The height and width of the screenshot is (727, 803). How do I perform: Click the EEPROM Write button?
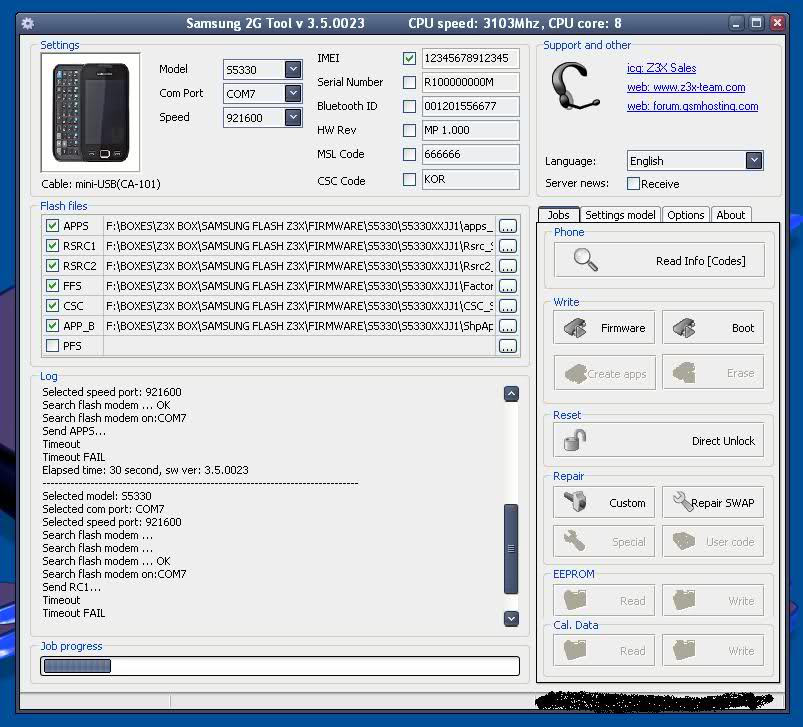(713, 600)
